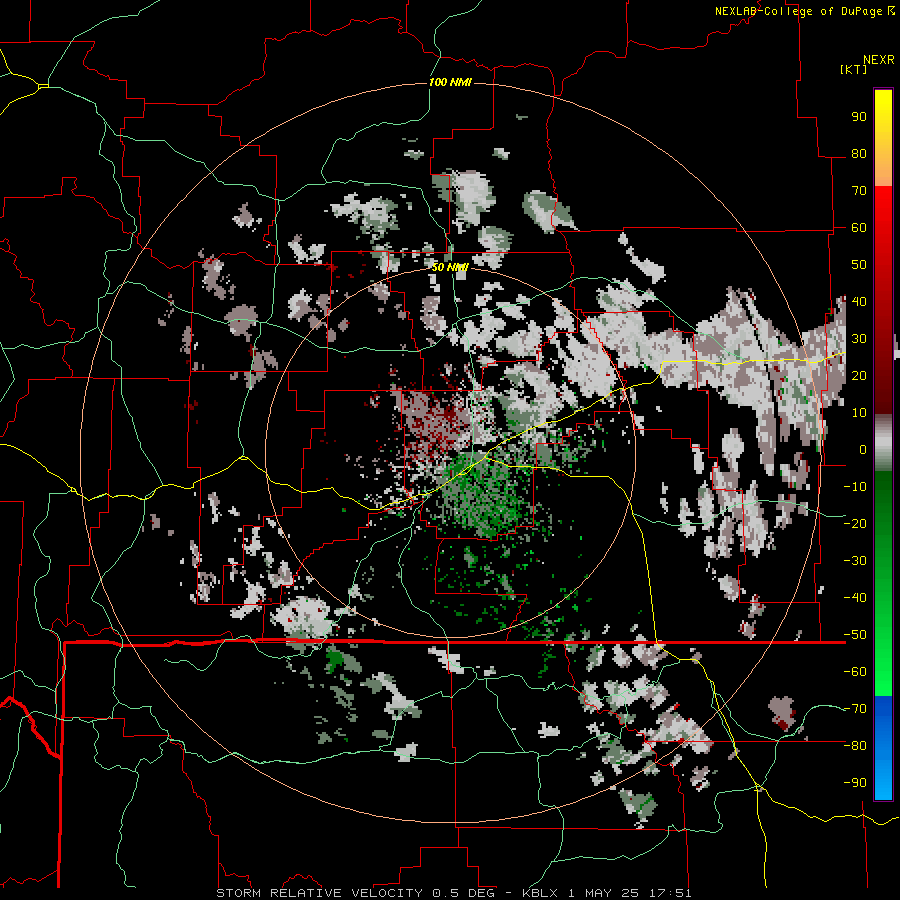Click the -90 value on the velocity scale
This screenshot has width=900, height=900.
[855, 783]
